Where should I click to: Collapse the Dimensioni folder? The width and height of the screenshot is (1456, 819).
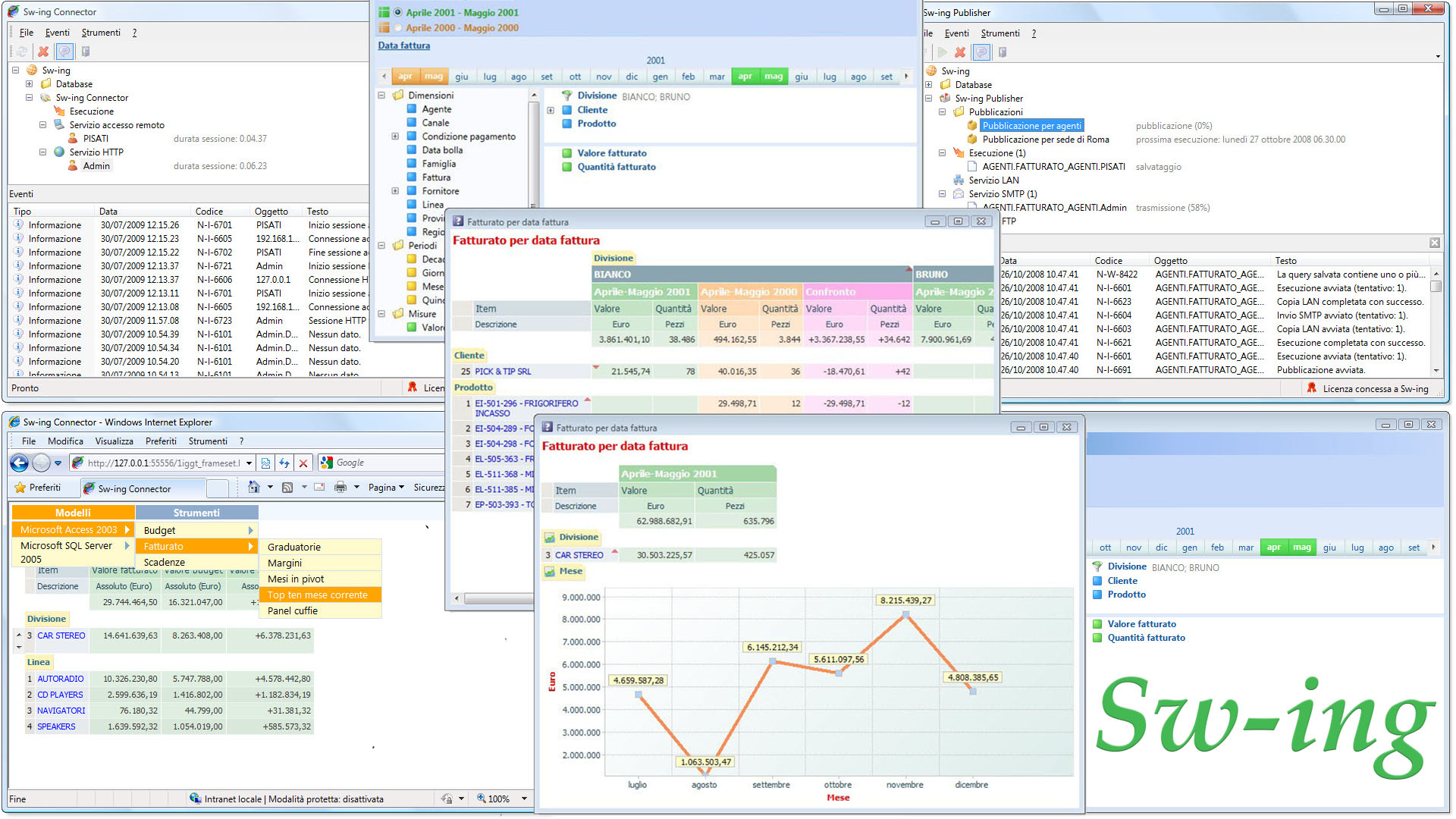381,96
